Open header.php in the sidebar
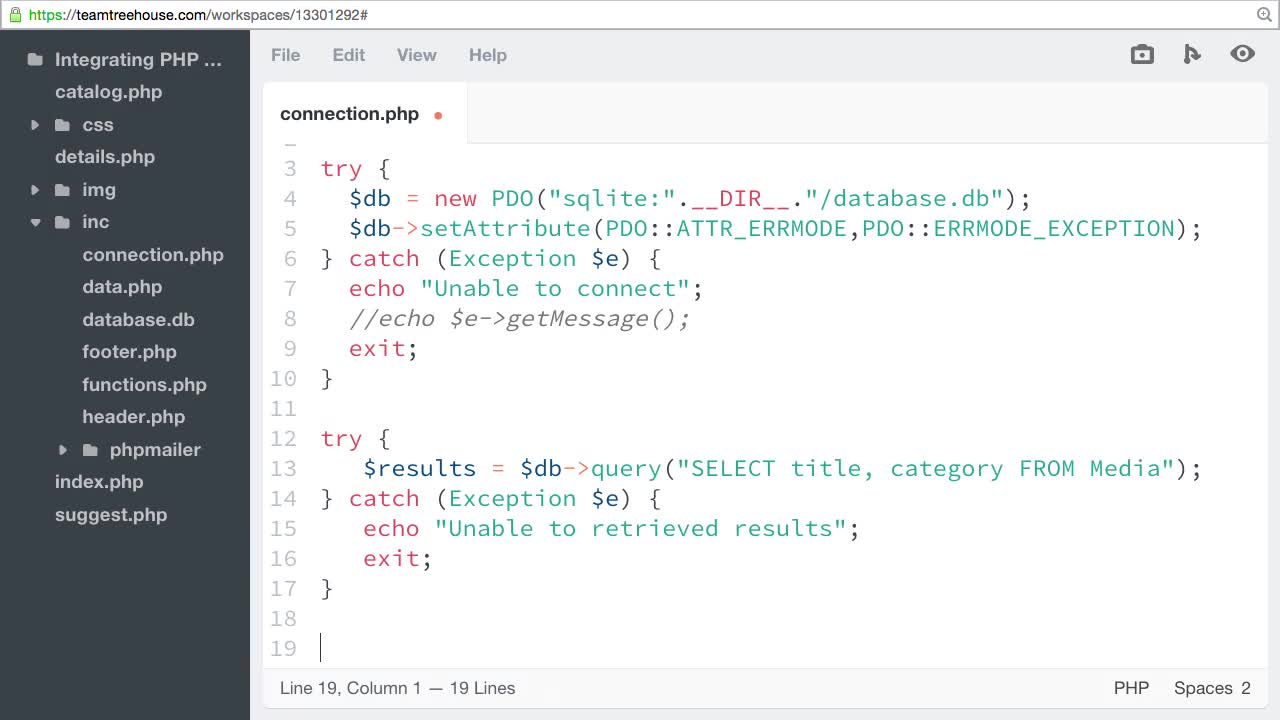 133,417
